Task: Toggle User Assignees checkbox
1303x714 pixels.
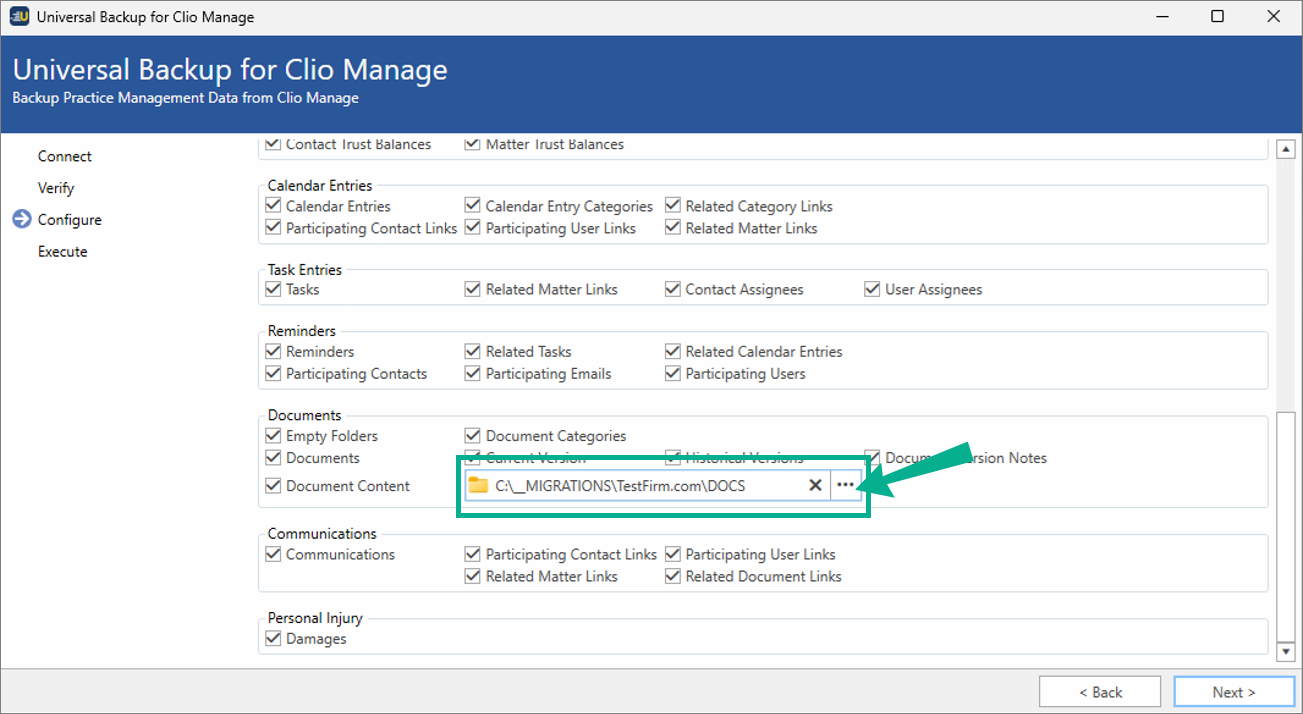Action: click(x=873, y=289)
